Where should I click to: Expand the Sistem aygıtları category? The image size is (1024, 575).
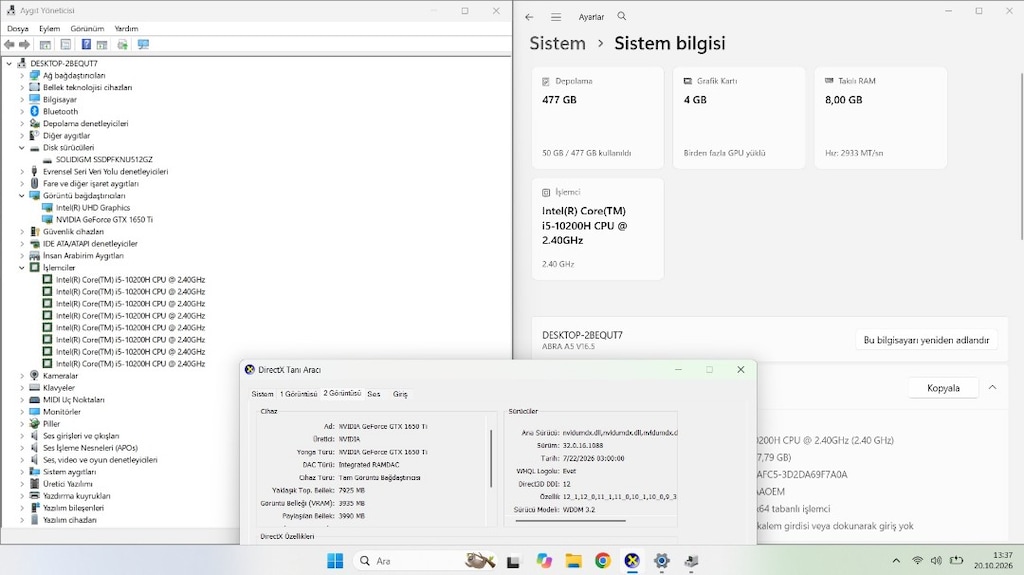tap(22, 472)
